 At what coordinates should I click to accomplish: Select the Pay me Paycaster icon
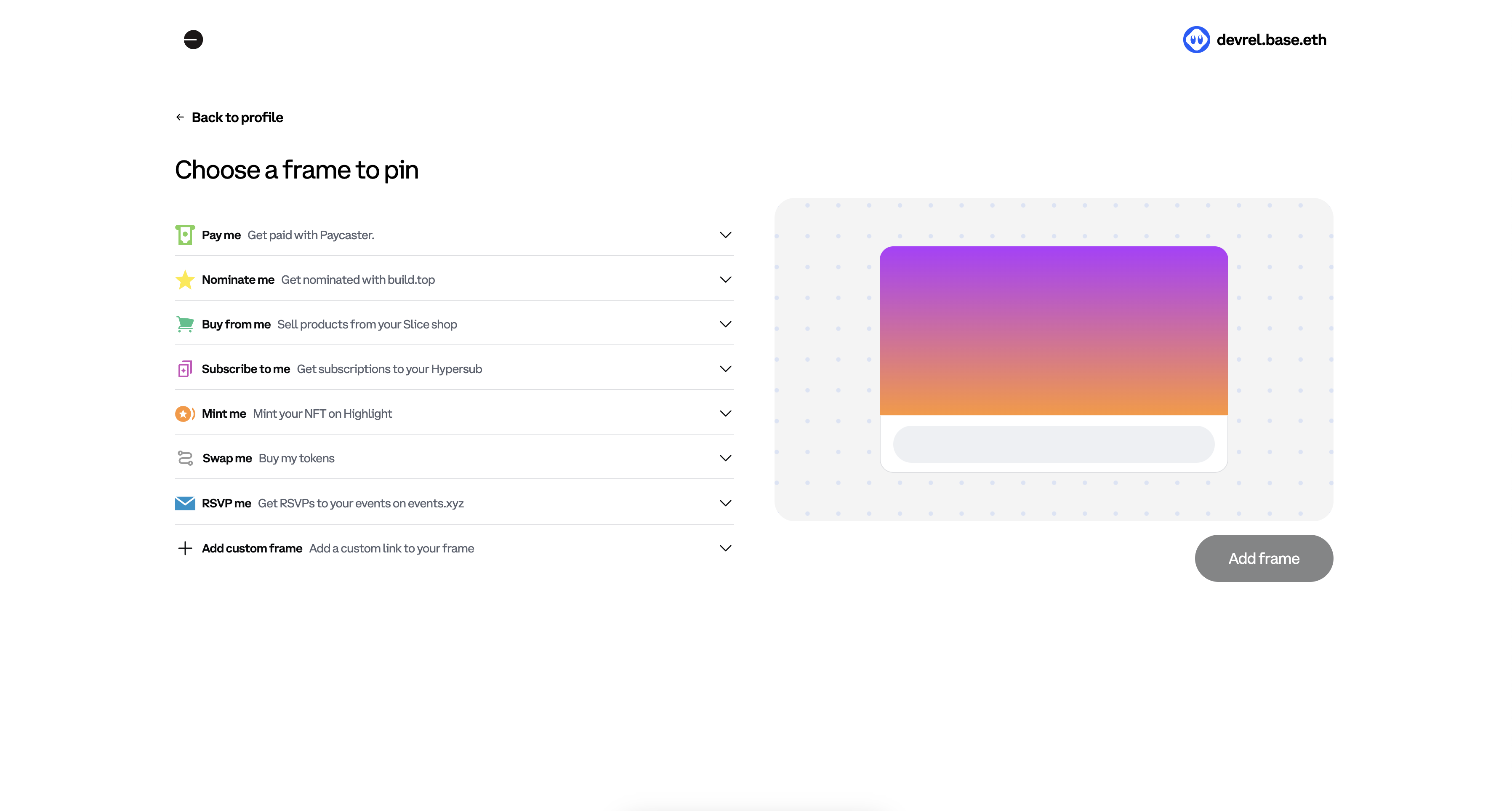pos(185,234)
